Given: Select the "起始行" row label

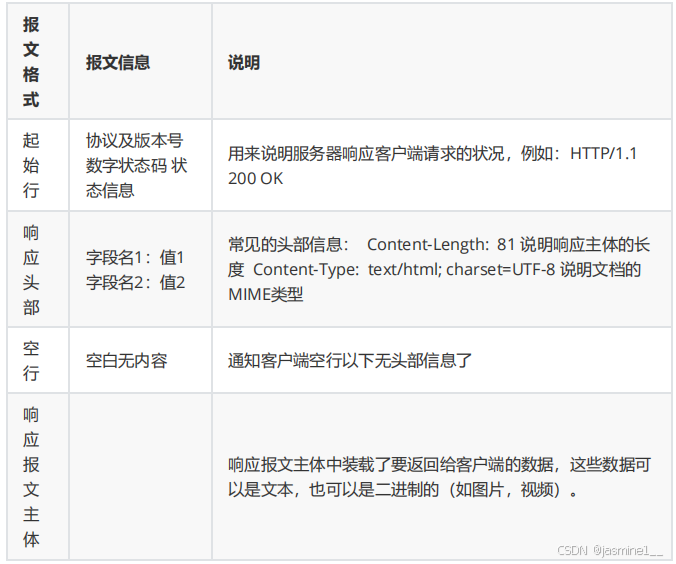Looking at the screenshot, I should click(x=31, y=166).
